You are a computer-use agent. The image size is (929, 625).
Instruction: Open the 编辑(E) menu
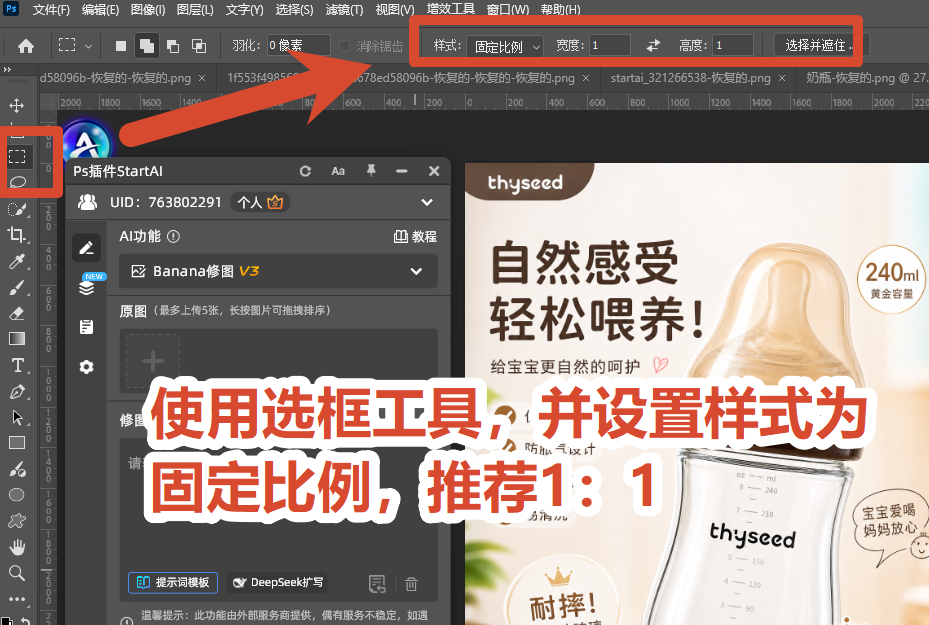click(100, 9)
